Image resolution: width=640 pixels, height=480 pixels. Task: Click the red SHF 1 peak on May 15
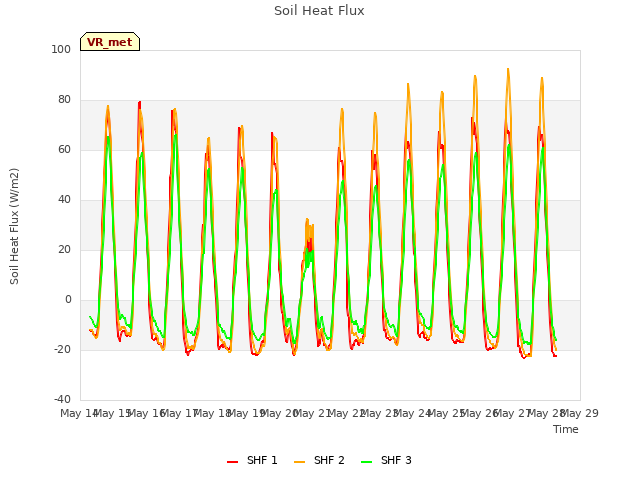140,102
